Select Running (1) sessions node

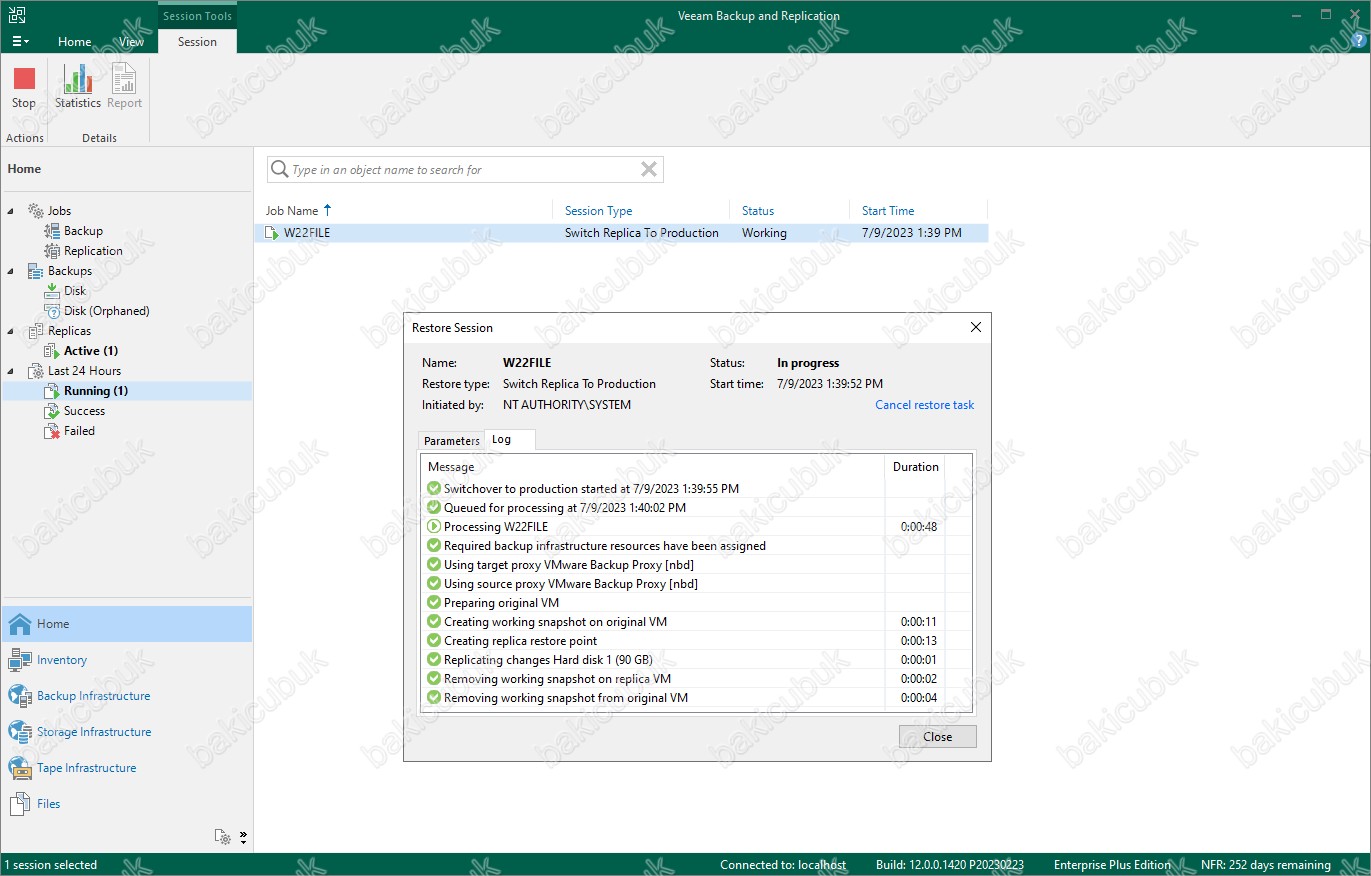point(96,391)
